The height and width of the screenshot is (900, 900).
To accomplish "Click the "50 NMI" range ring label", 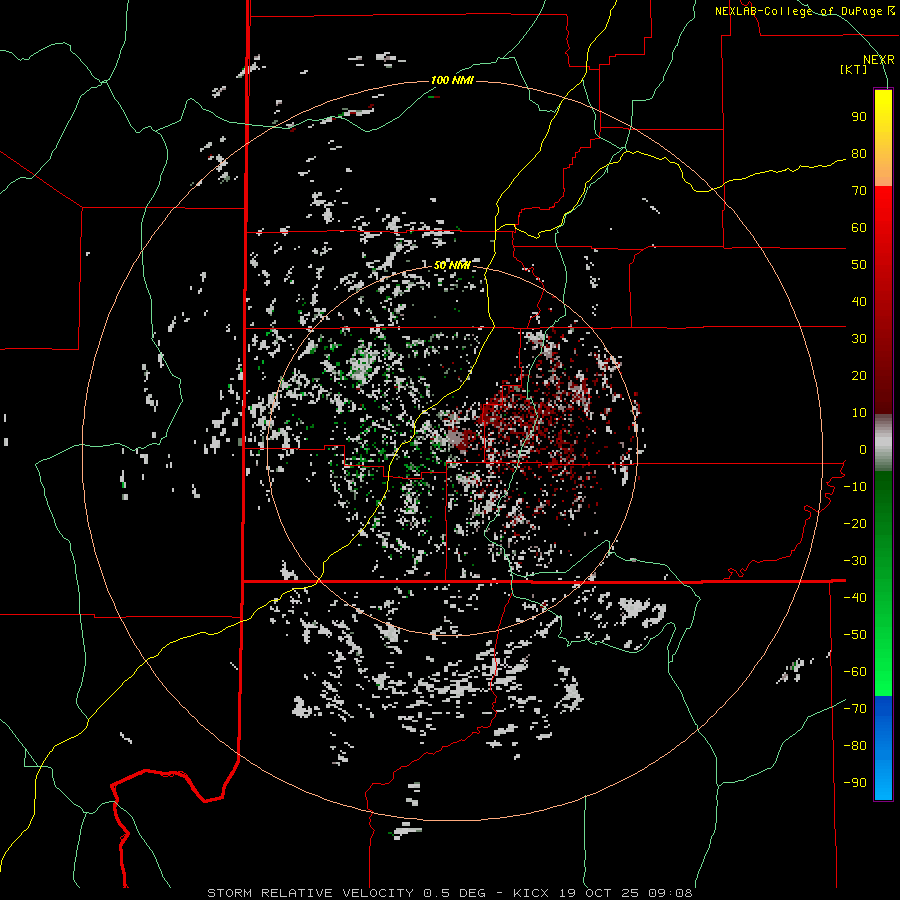I will (x=452, y=265).
